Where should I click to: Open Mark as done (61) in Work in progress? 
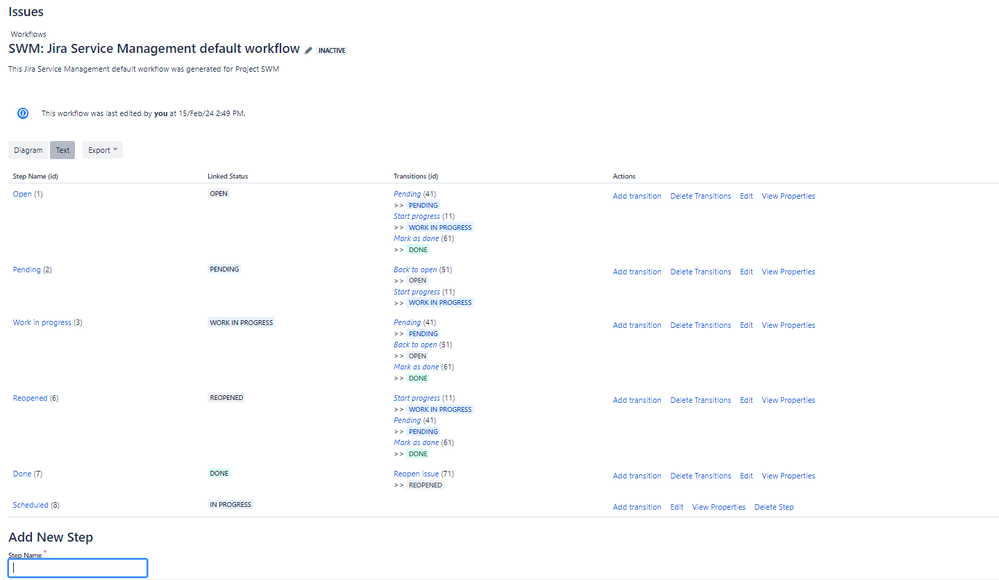[416, 367]
